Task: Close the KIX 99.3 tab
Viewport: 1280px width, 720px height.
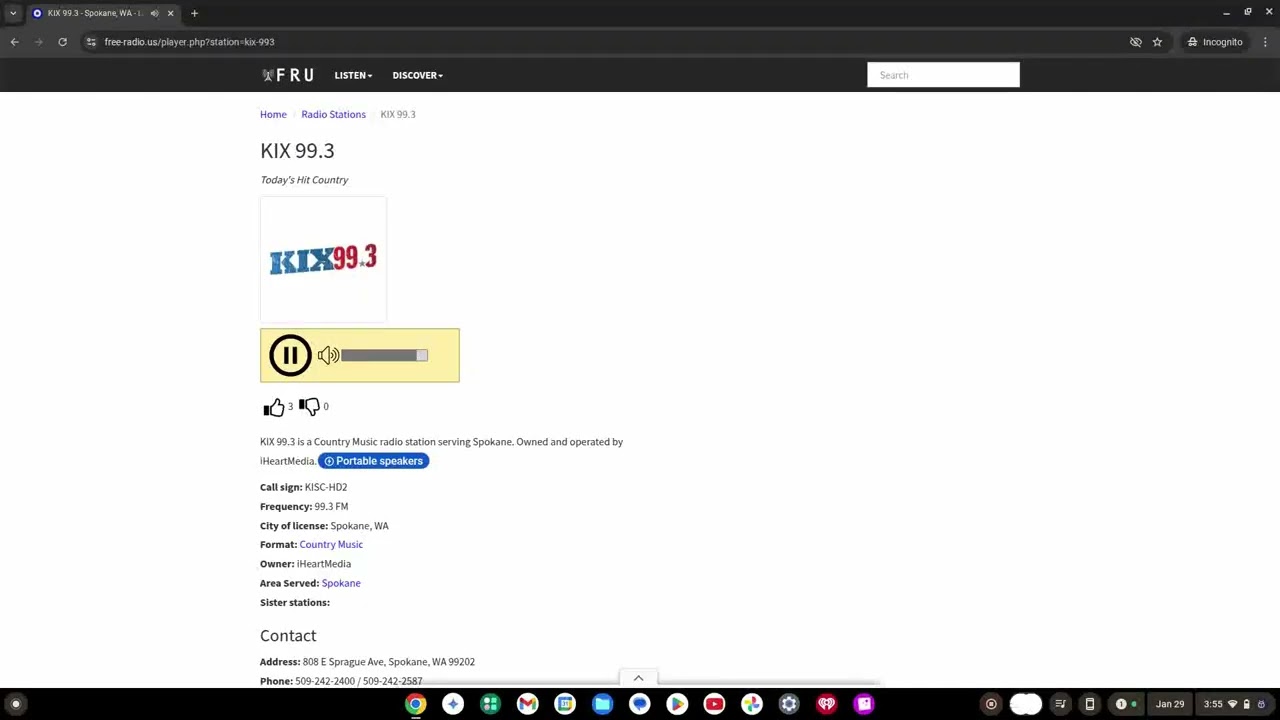Action: point(170,13)
